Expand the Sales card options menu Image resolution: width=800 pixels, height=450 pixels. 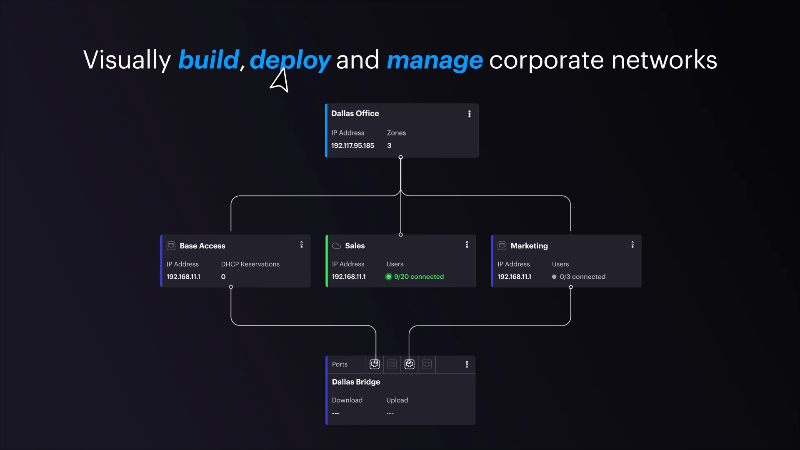point(466,245)
